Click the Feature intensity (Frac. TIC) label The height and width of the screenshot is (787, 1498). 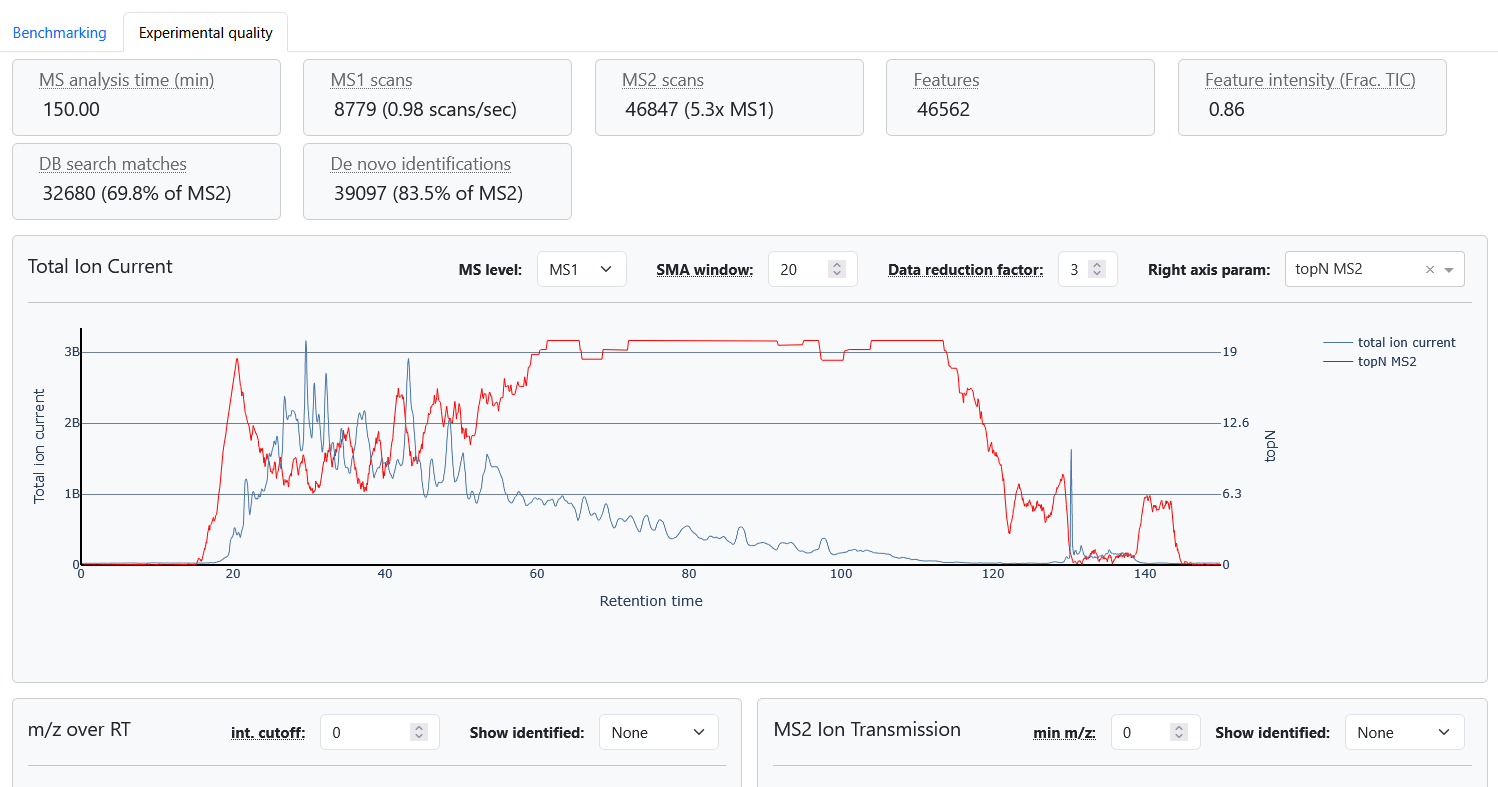[x=1310, y=80]
